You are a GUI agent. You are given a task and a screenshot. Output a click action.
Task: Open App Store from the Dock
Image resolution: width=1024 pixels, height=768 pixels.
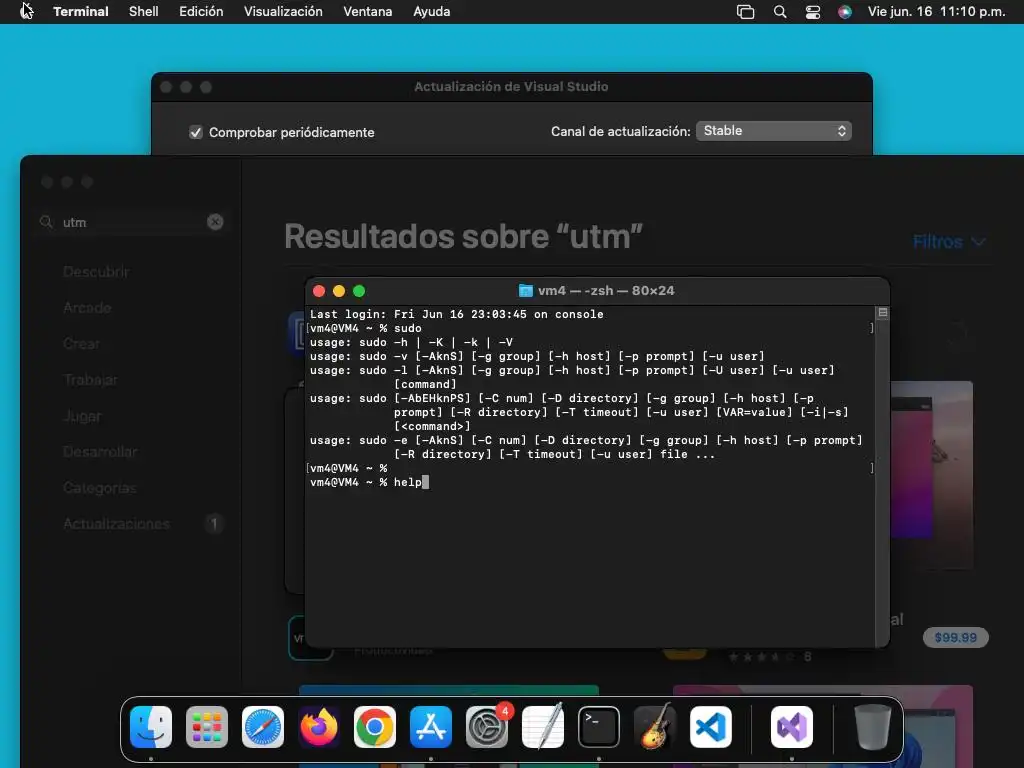(x=431, y=727)
